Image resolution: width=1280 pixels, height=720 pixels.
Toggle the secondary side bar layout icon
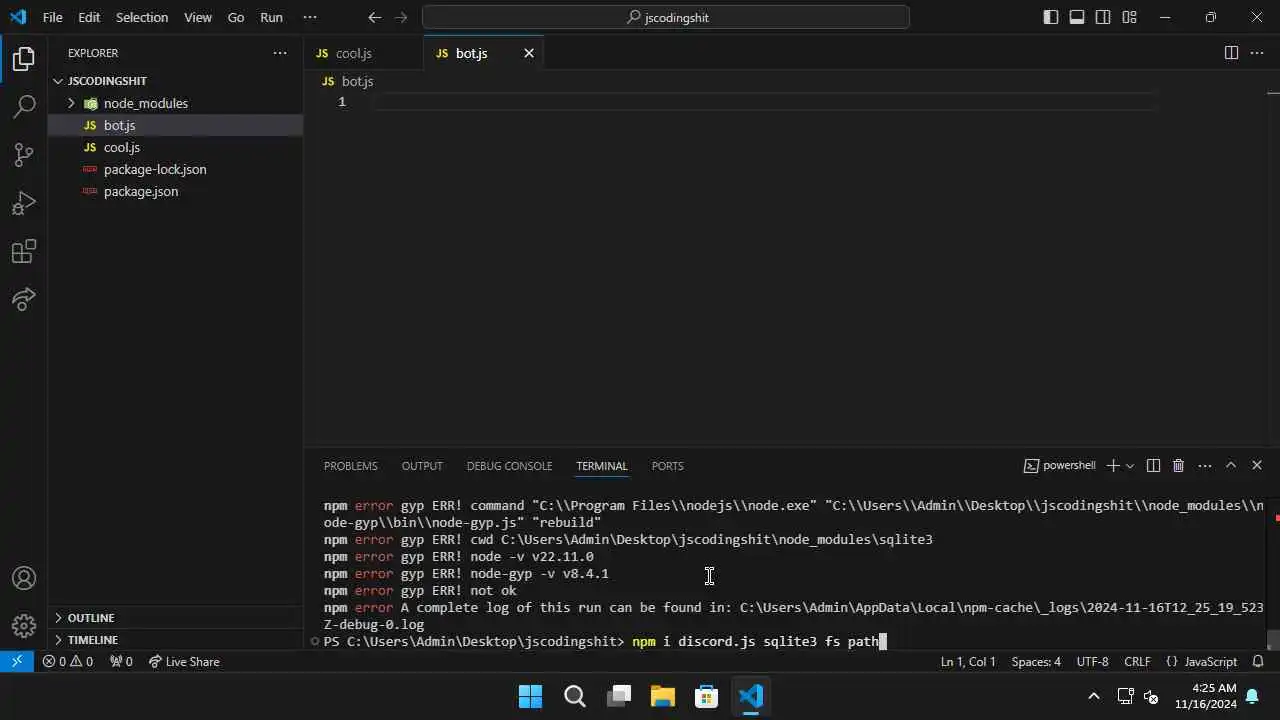pyautogui.click(x=1103, y=17)
